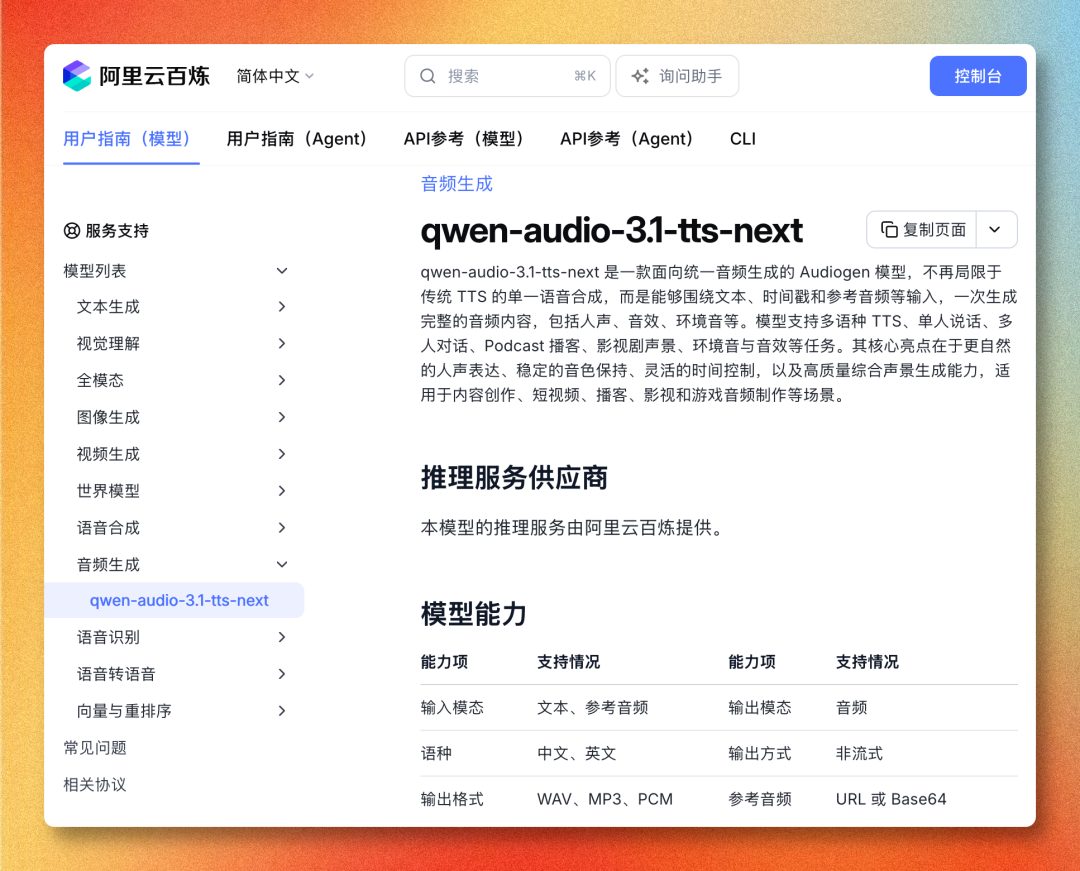Click the sparkle icon in 询问助手
This screenshot has height=871, width=1080.
641,76
